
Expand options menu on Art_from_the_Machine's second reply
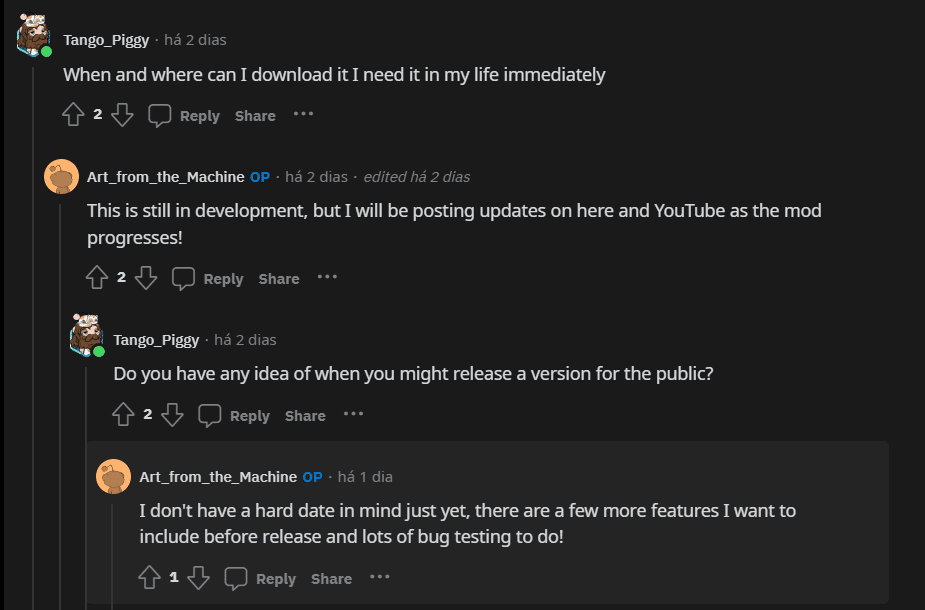(x=379, y=578)
